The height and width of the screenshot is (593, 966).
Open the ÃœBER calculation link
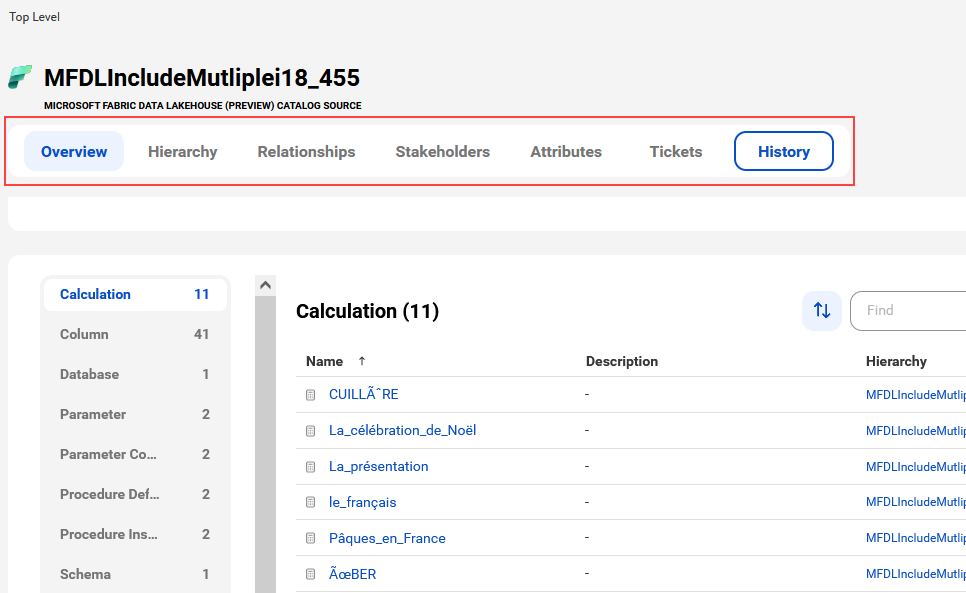pyautogui.click(x=352, y=574)
